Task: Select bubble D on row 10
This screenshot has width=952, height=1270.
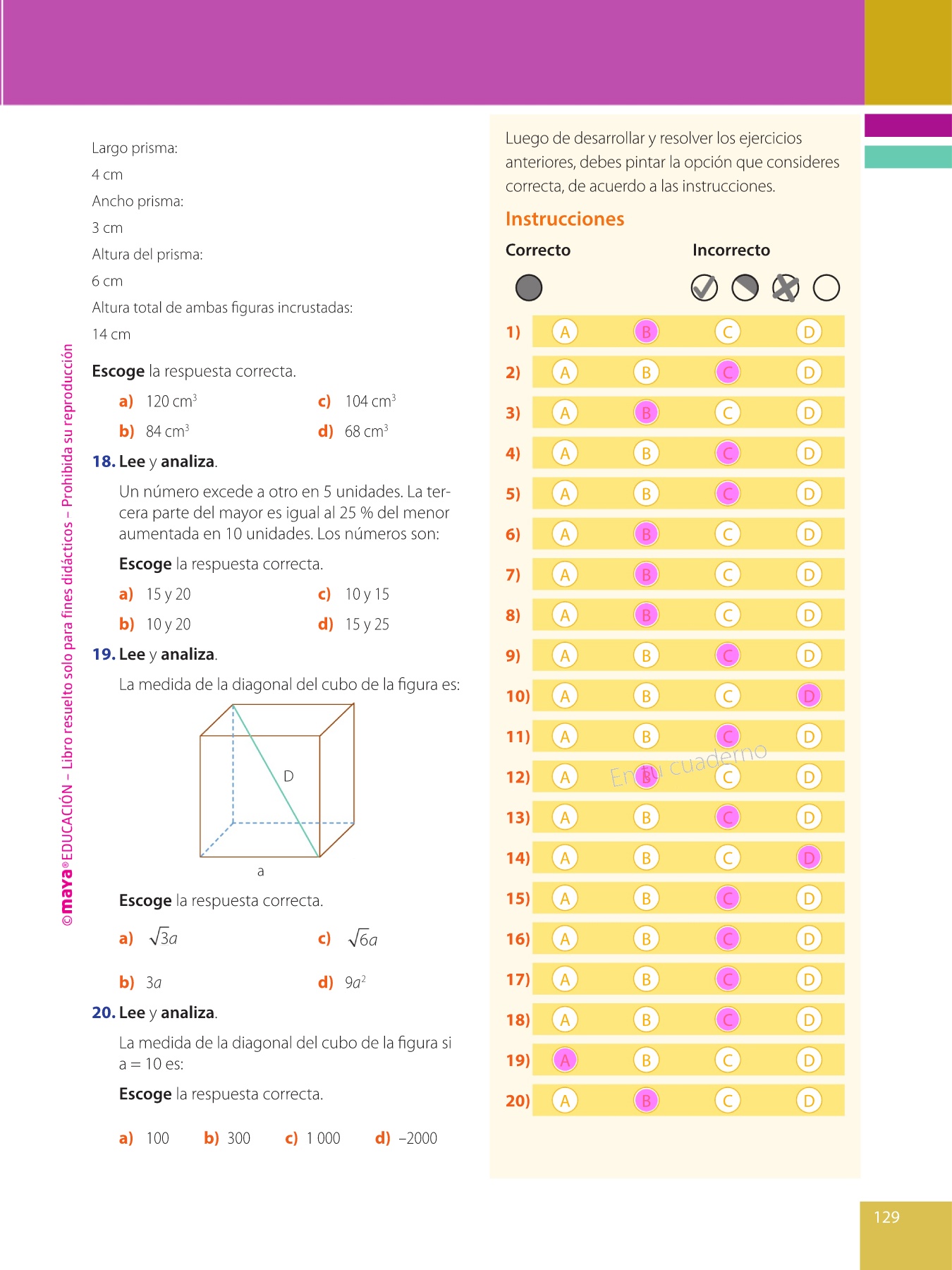Action: click(809, 696)
